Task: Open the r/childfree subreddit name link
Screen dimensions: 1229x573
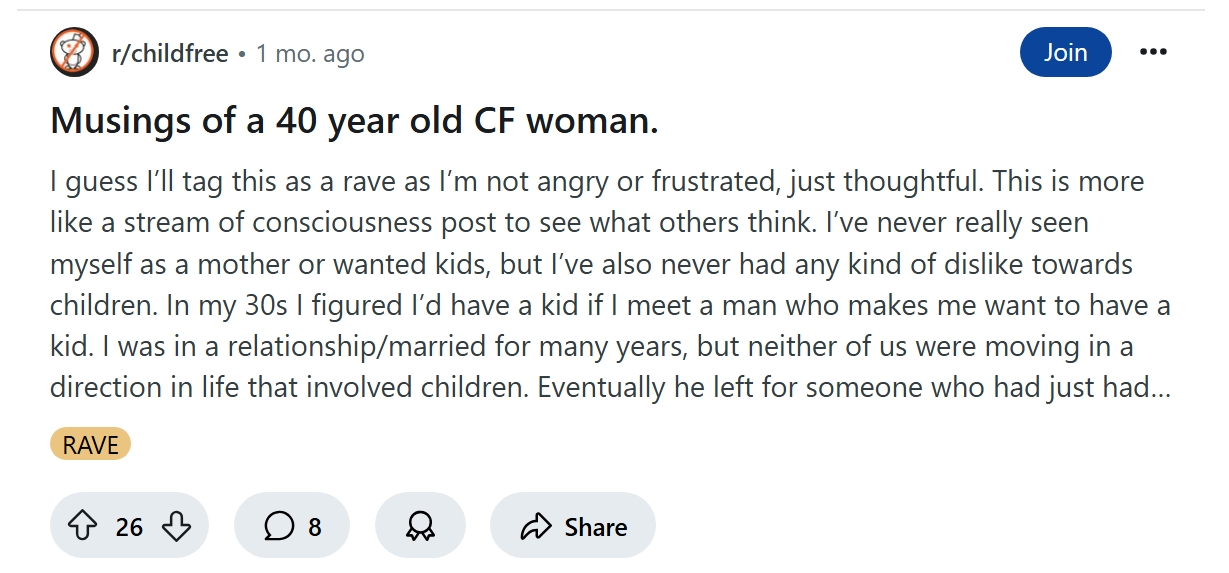Action: 170,53
